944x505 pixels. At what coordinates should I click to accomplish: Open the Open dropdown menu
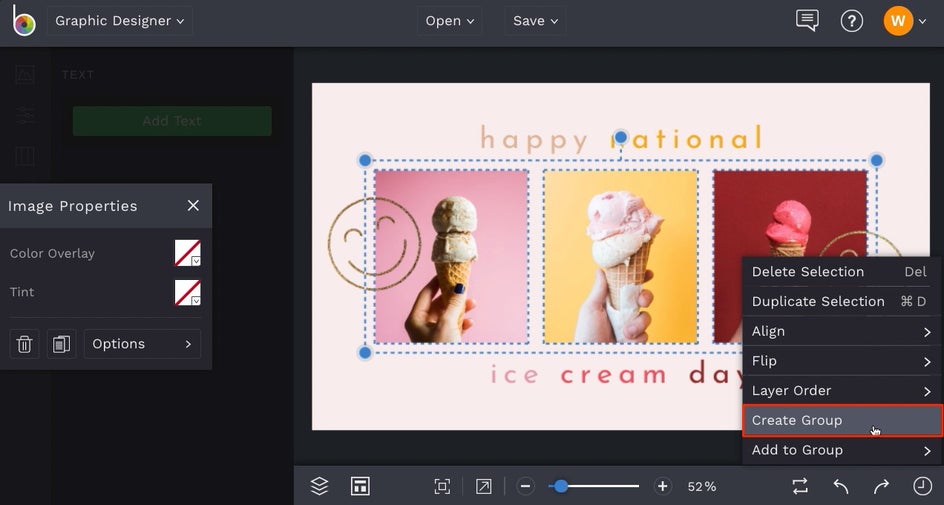[449, 21]
